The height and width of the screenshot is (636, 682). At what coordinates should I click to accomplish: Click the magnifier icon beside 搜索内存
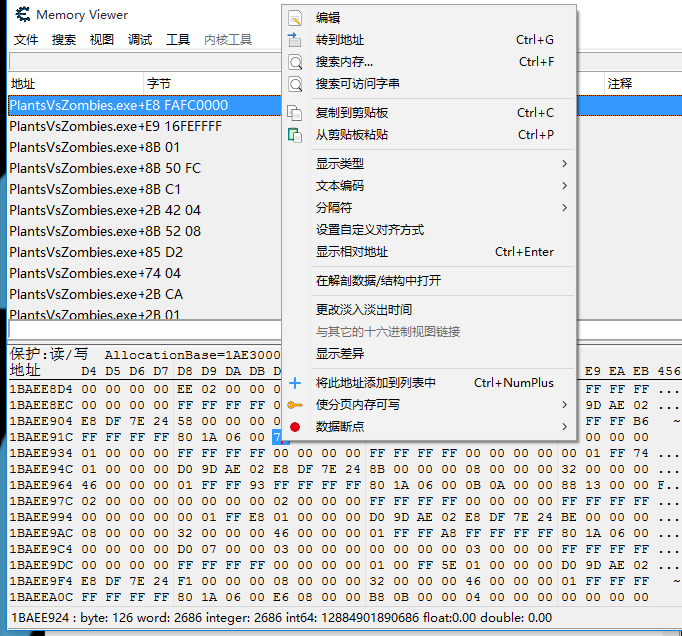tap(295, 62)
